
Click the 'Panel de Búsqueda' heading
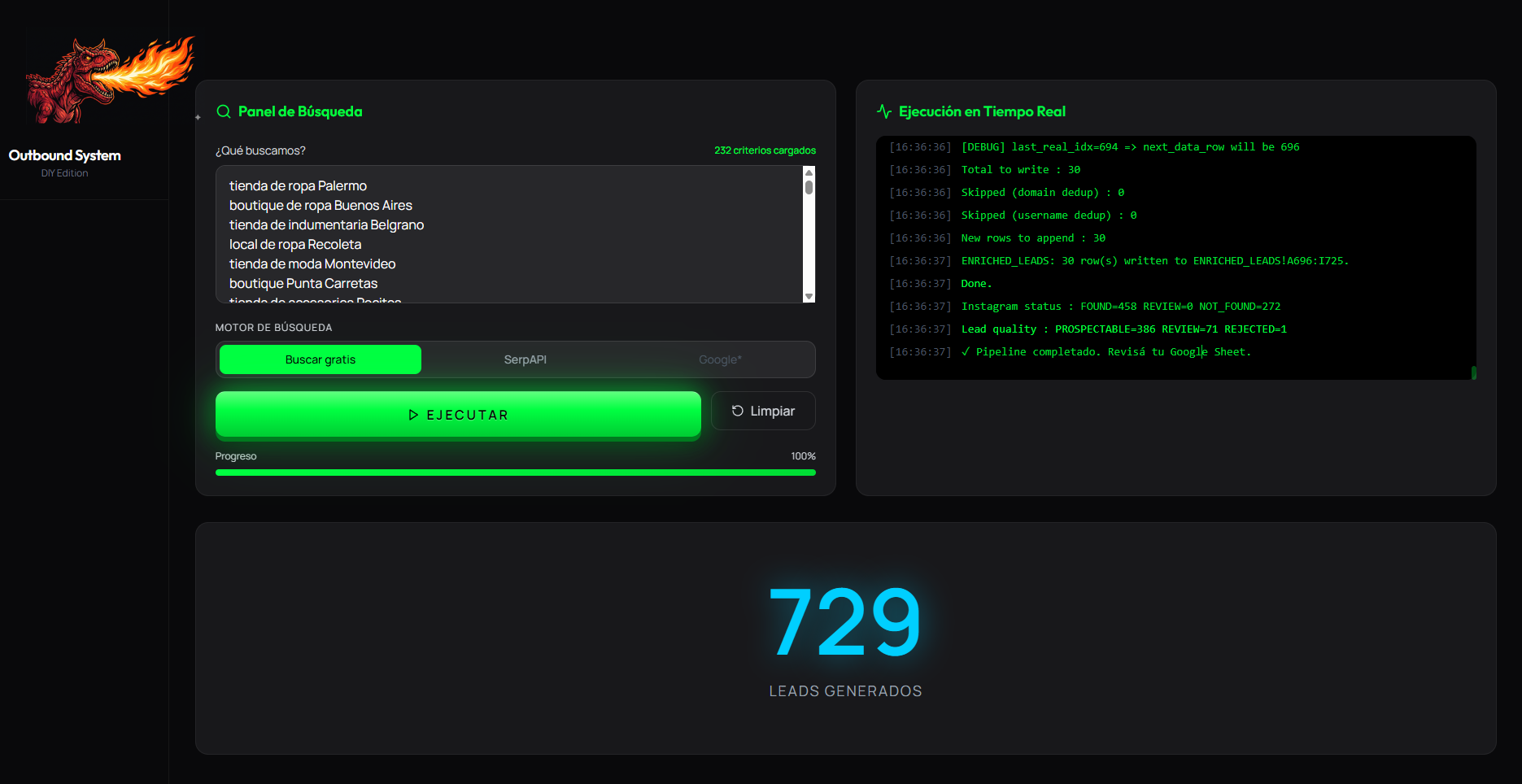click(300, 111)
